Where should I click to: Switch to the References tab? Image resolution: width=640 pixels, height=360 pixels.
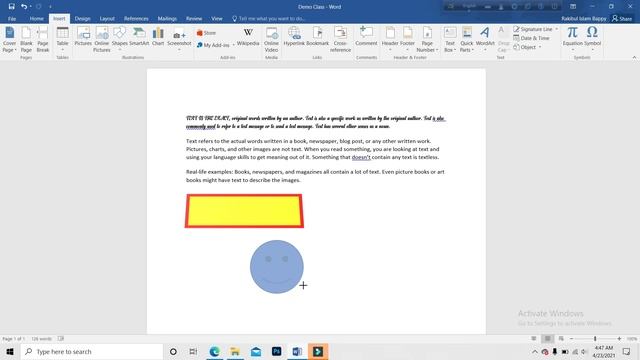136,19
